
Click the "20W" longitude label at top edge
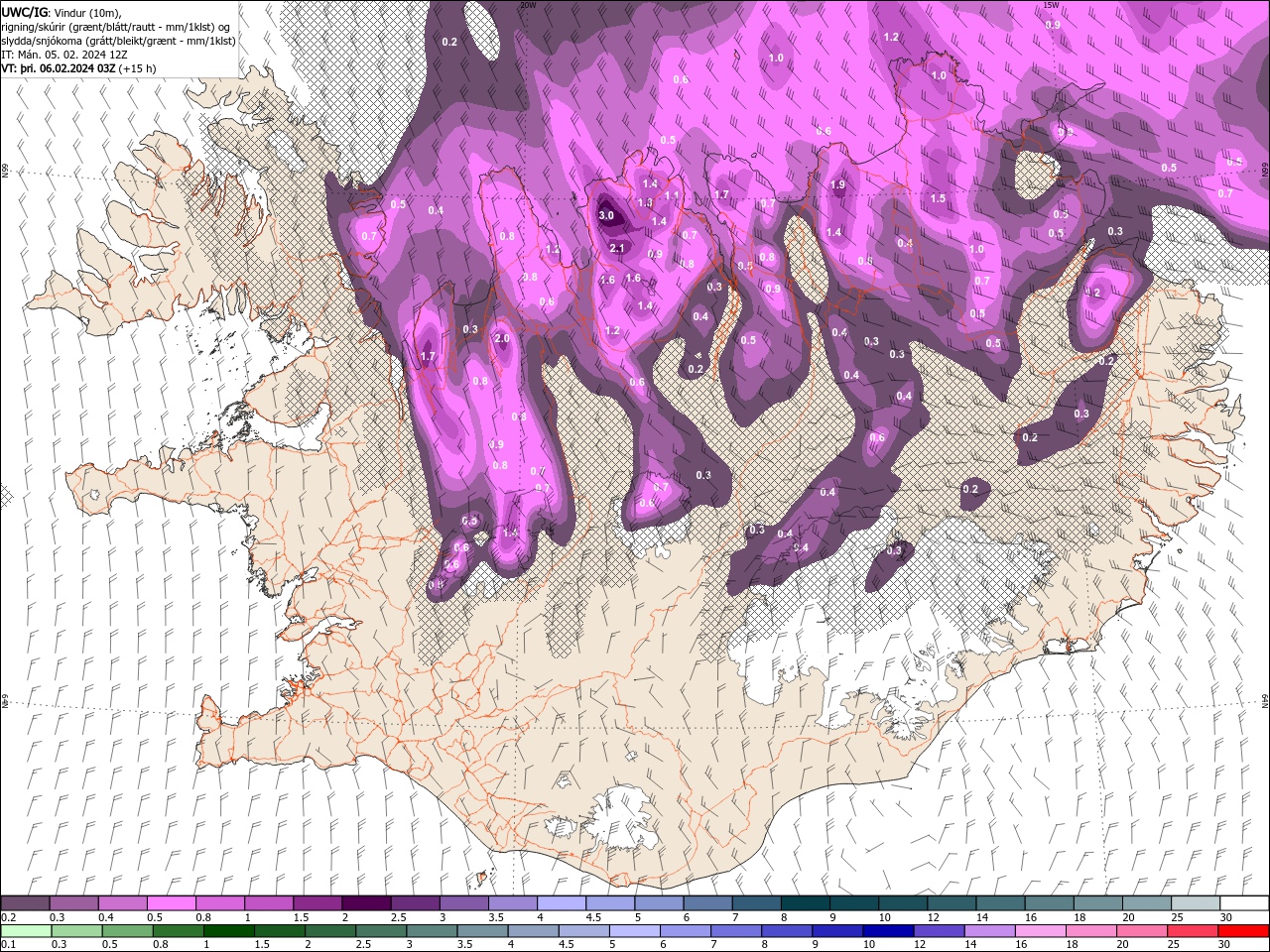tap(528, 5)
